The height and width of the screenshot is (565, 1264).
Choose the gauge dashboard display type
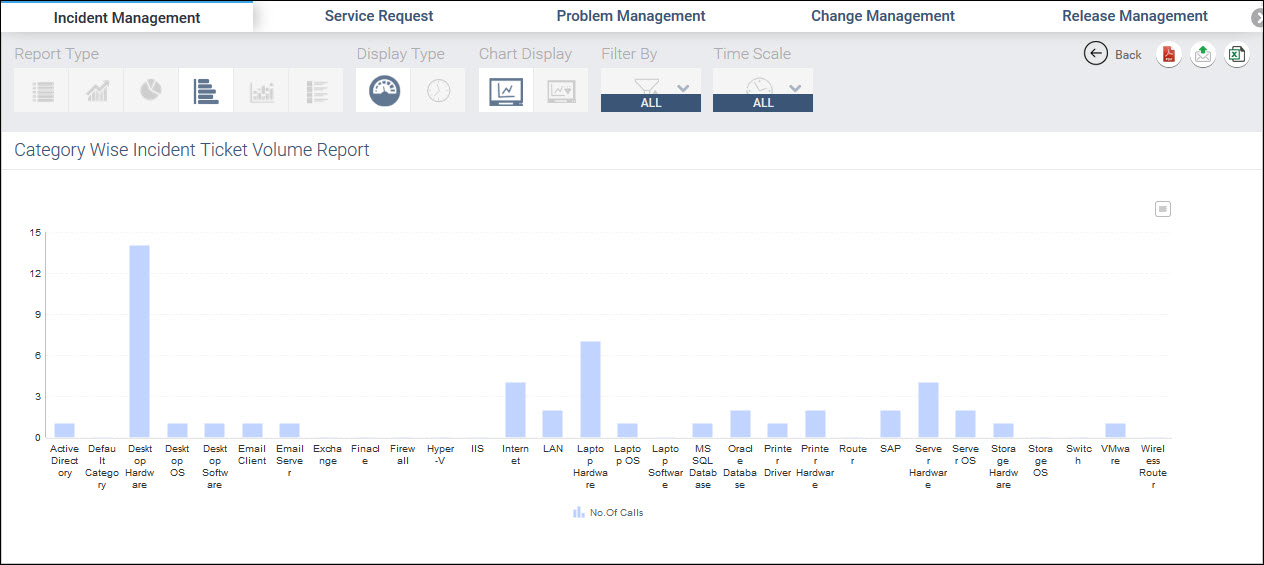(x=384, y=91)
